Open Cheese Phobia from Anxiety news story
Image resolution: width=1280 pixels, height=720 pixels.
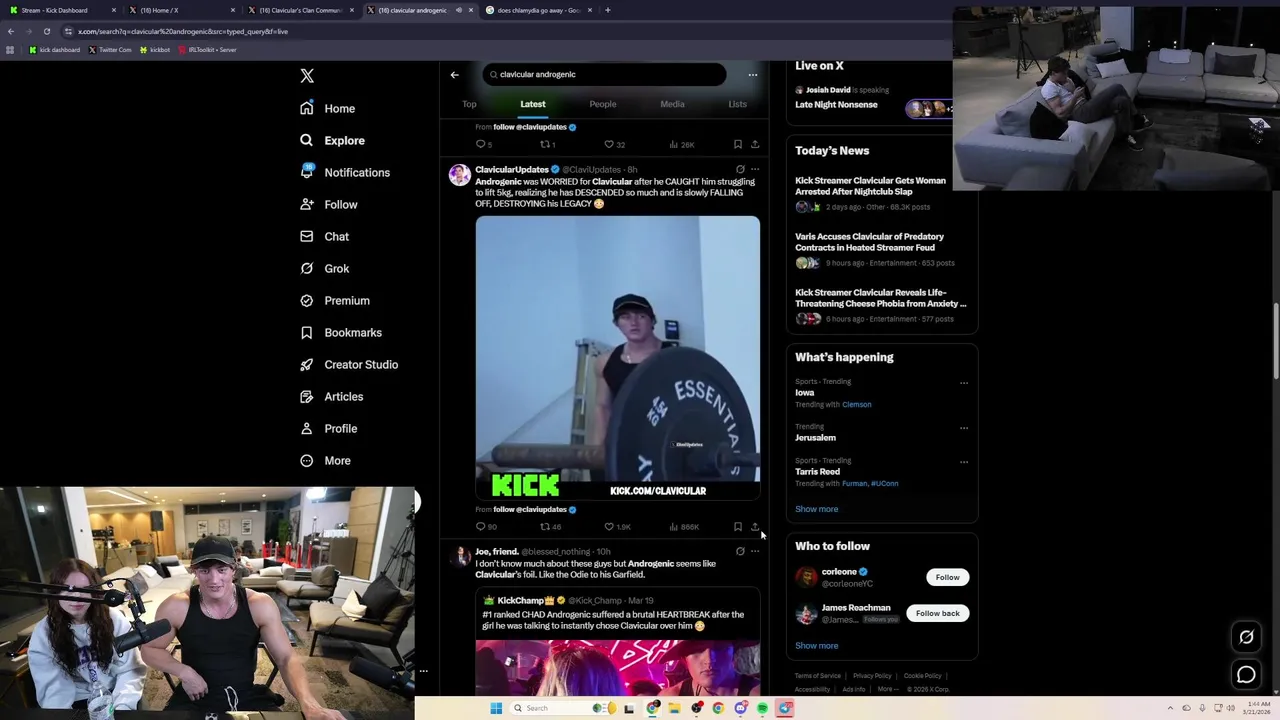[881, 298]
